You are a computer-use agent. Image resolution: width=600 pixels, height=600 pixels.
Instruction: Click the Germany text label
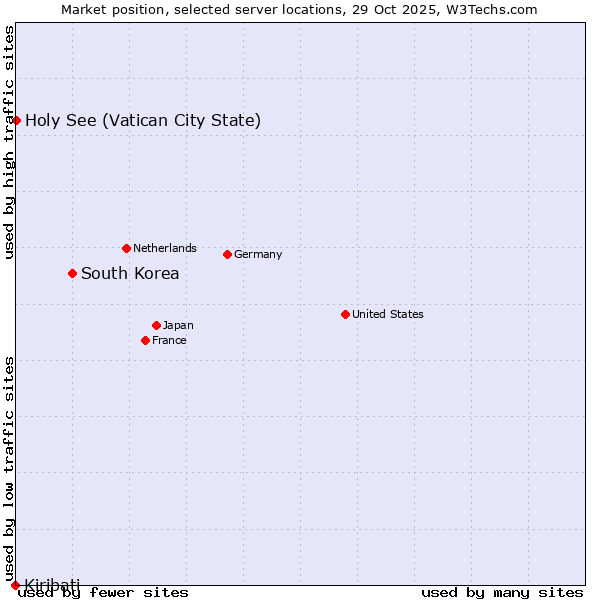click(x=258, y=254)
